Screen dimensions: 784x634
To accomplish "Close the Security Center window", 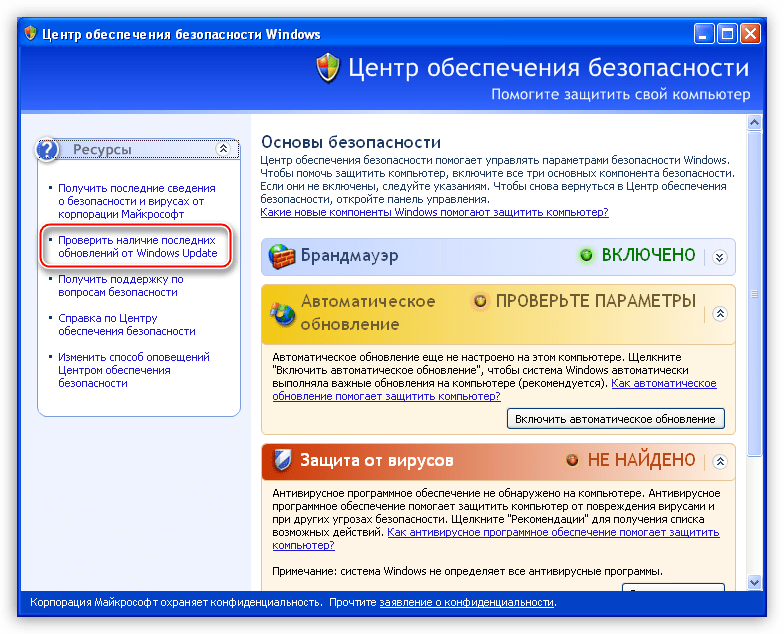I will pyautogui.click(x=750, y=34).
